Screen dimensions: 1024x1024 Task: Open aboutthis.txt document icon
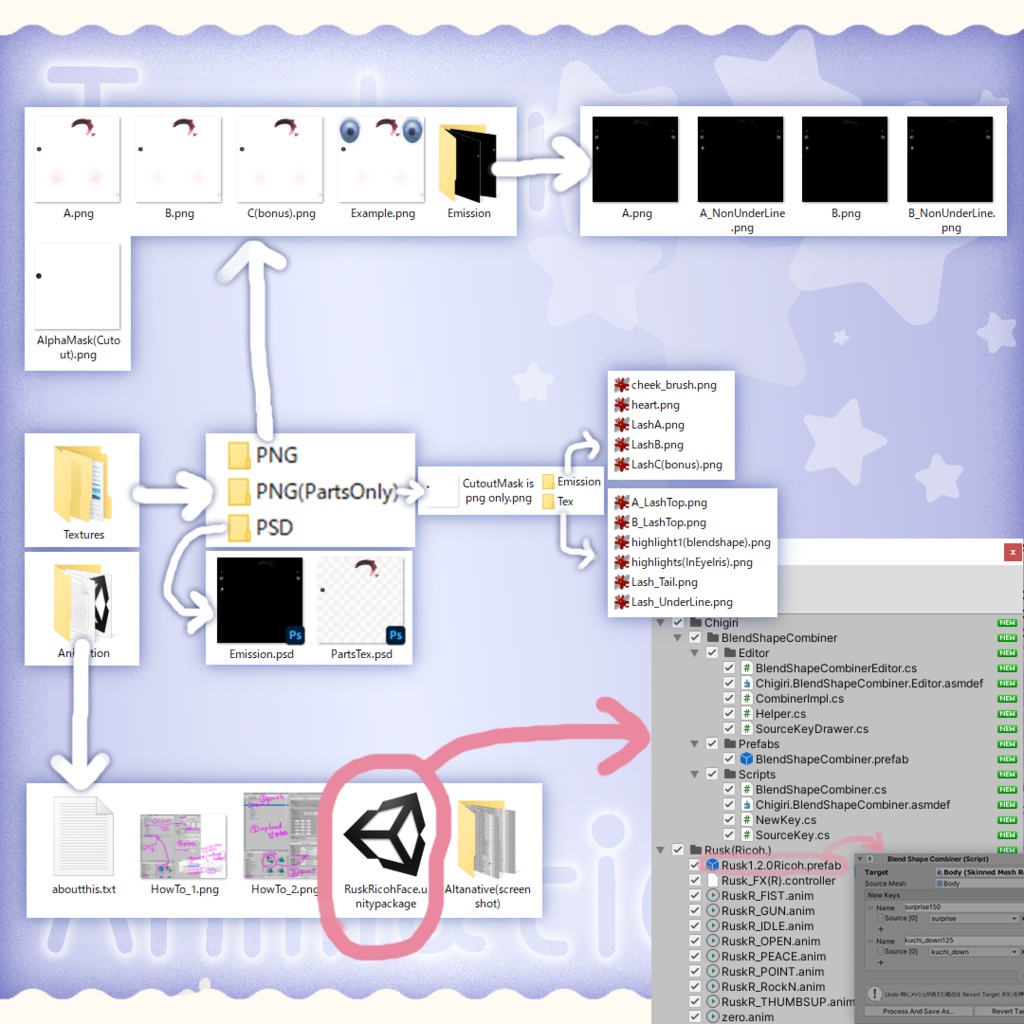pyautogui.click(x=84, y=835)
